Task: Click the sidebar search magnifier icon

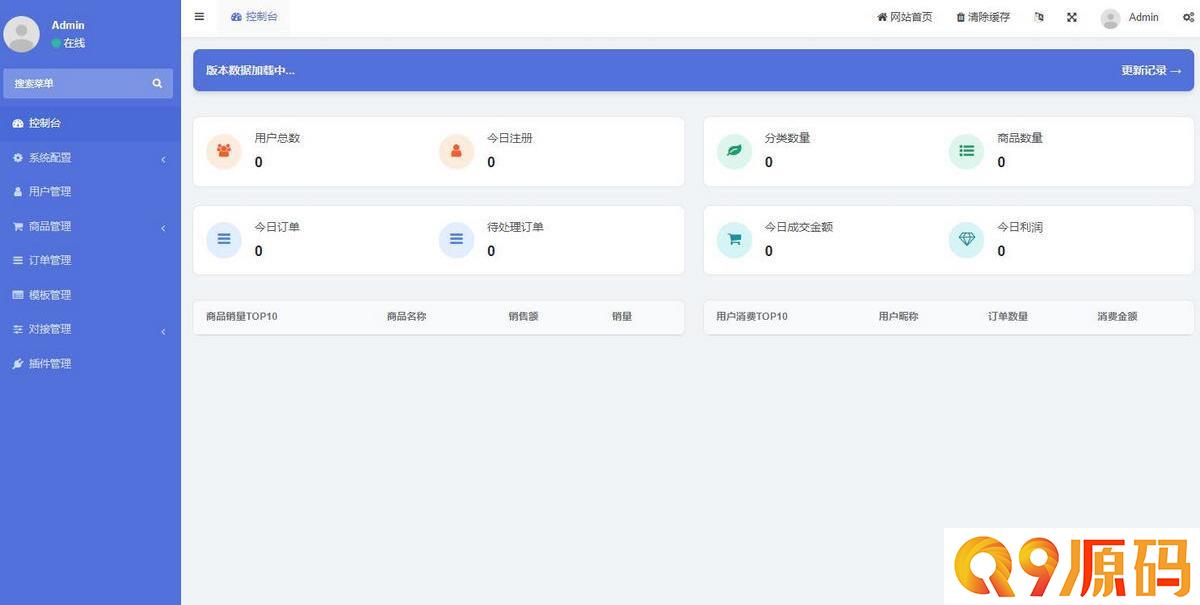Action: tap(157, 83)
